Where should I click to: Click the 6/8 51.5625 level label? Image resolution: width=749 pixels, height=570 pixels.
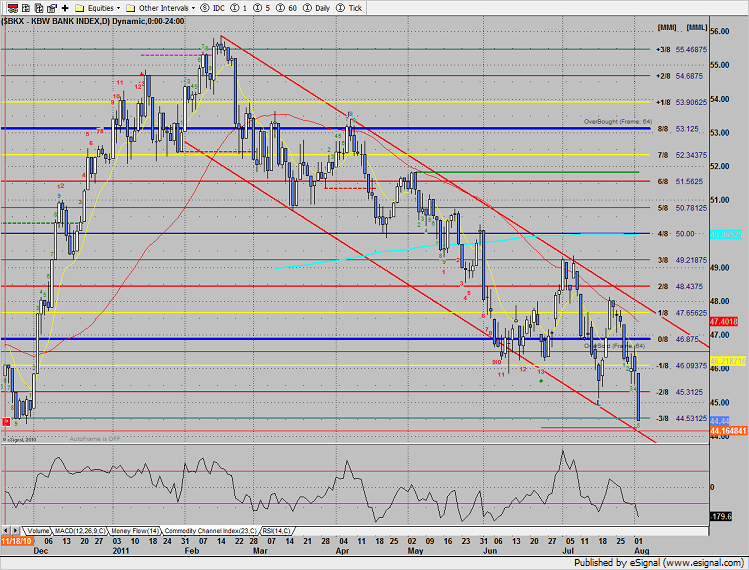(x=680, y=182)
